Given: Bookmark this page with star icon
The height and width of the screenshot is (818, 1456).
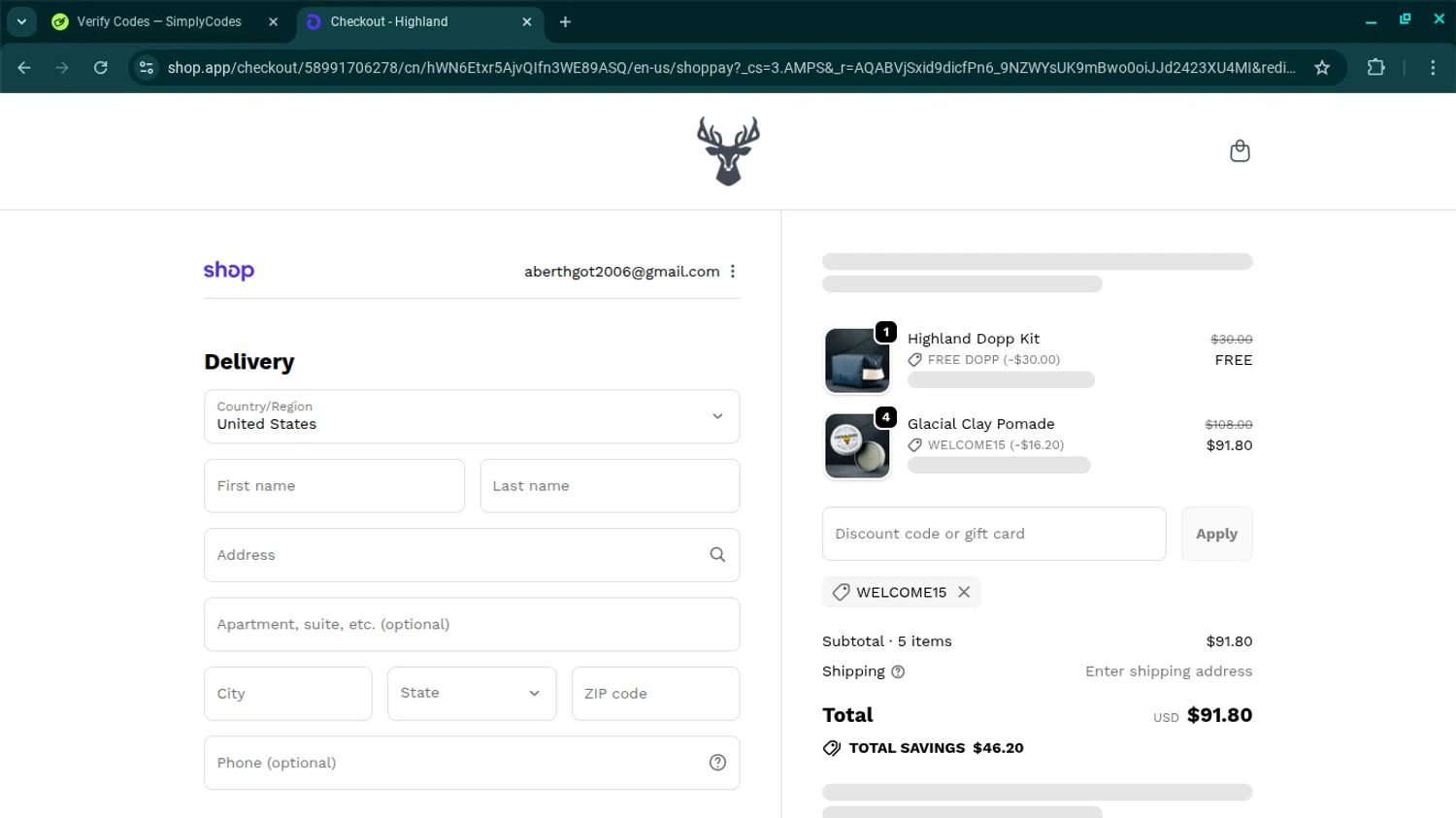Looking at the screenshot, I should pyautogui.click(x=1322, y=68).
